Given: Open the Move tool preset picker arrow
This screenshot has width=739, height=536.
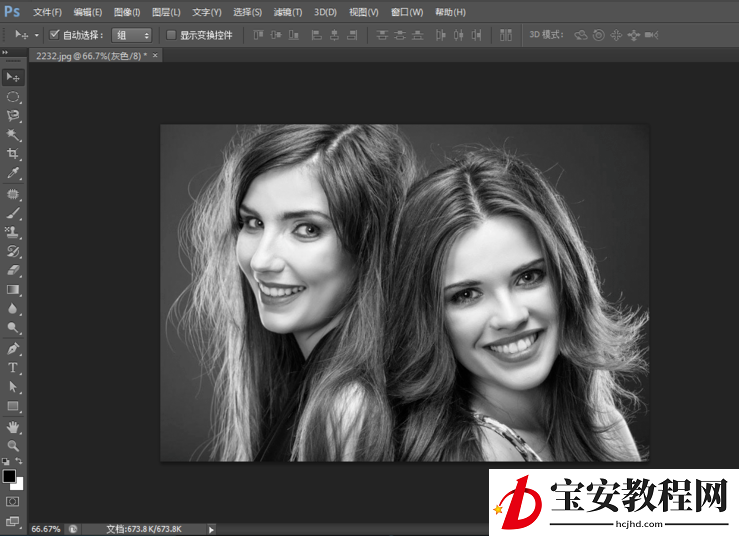Looking at the screenshot, I should click(36, 35).
